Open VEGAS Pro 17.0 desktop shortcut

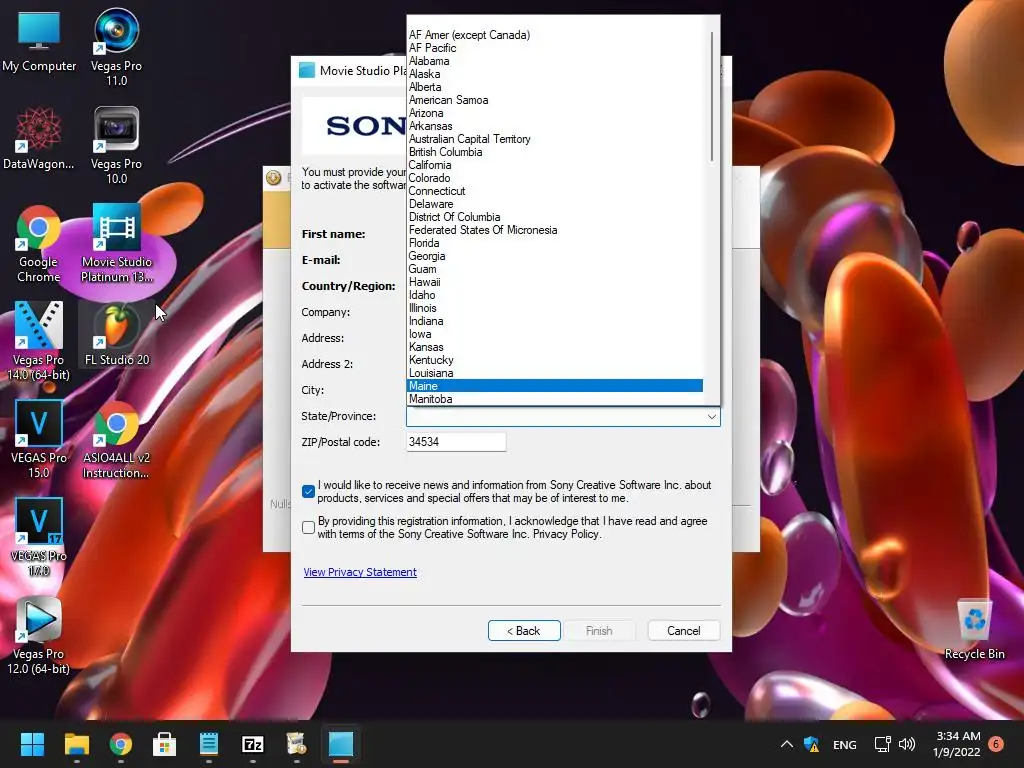(39, 537)
